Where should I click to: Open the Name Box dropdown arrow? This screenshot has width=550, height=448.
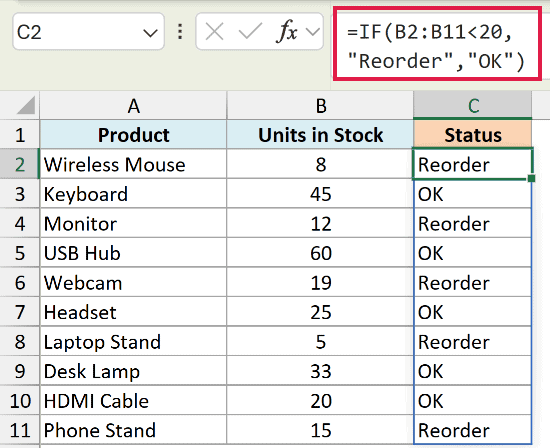tap(150, 33)
